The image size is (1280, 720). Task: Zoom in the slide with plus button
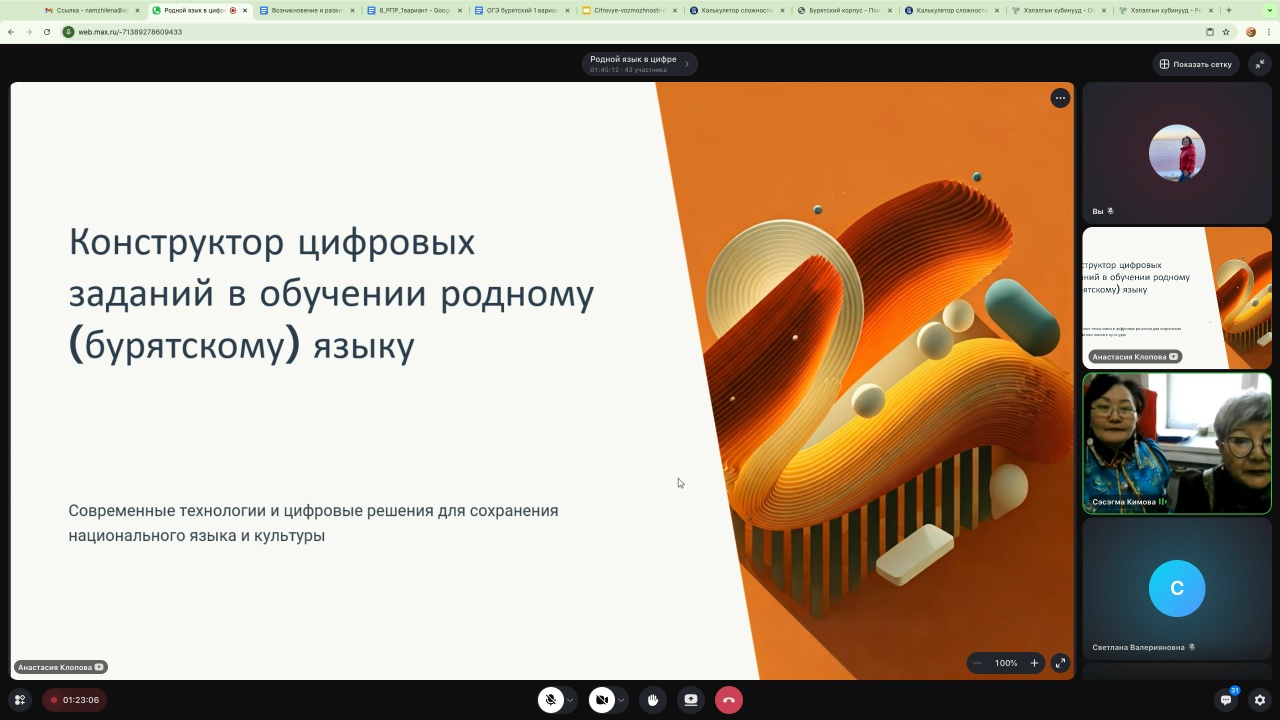coord(1034,663)
